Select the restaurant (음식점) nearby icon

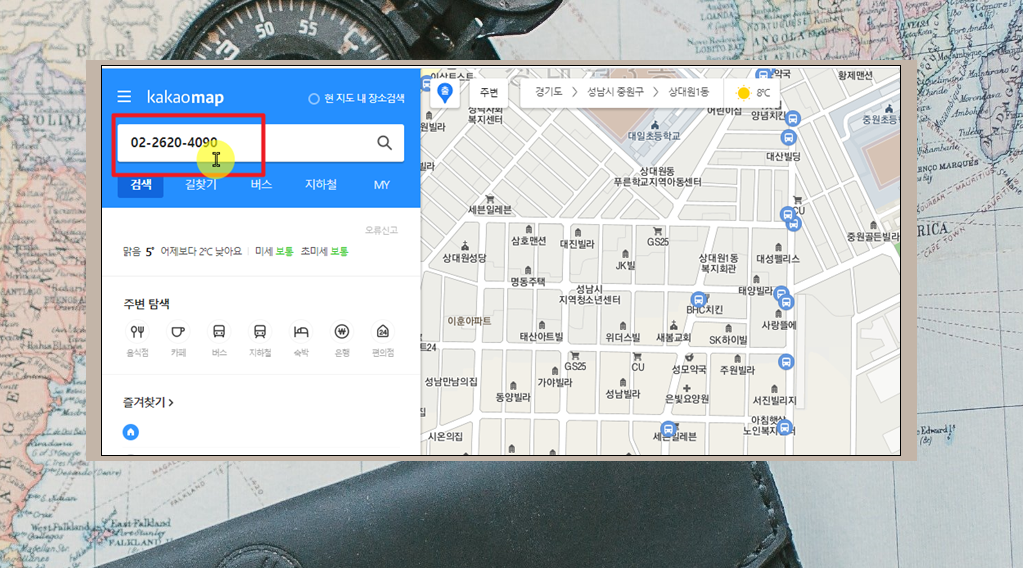point(137,332)
